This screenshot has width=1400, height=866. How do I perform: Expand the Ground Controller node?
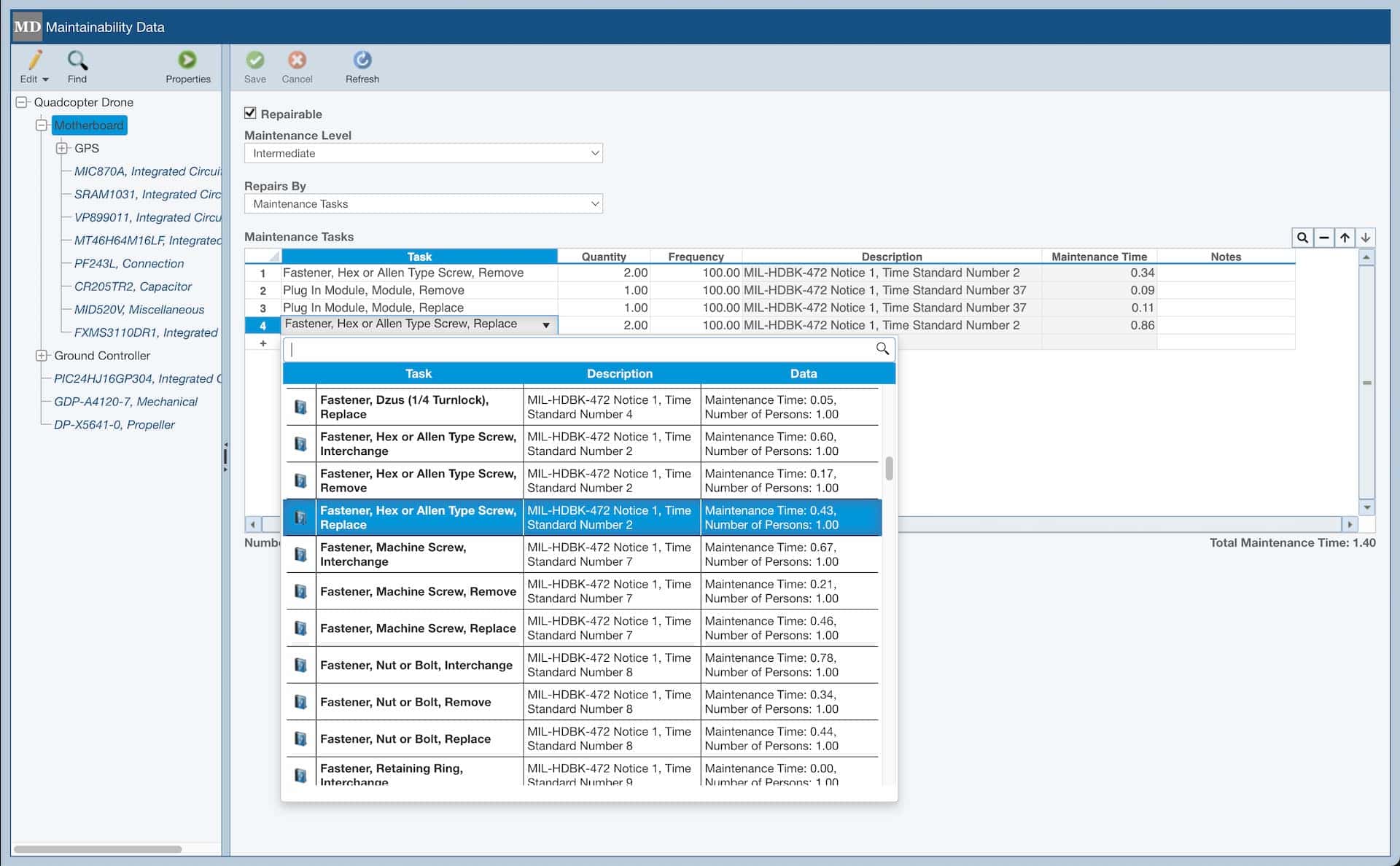(x=42, y=356)
